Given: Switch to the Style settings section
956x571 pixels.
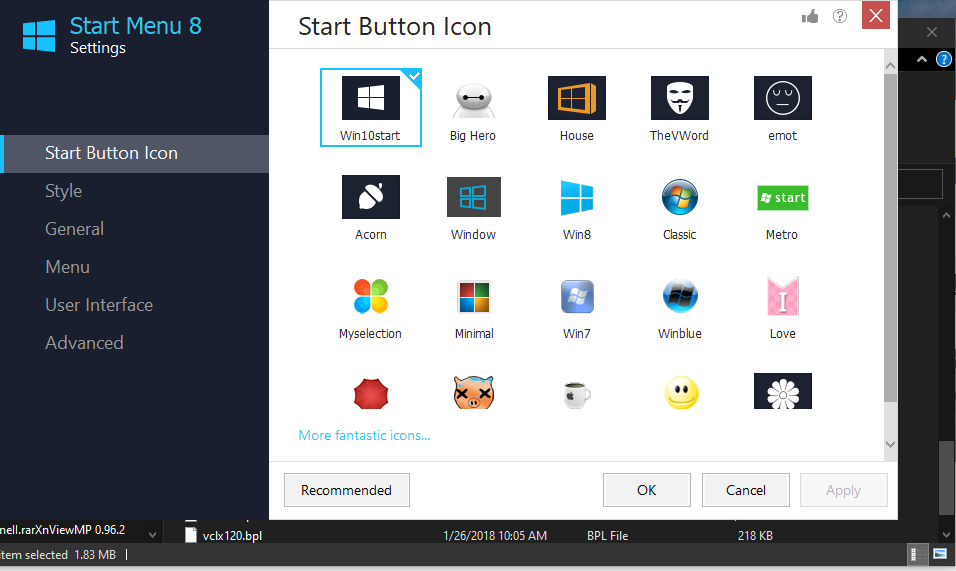Looking at the screenshot, I should click(63, 191).
